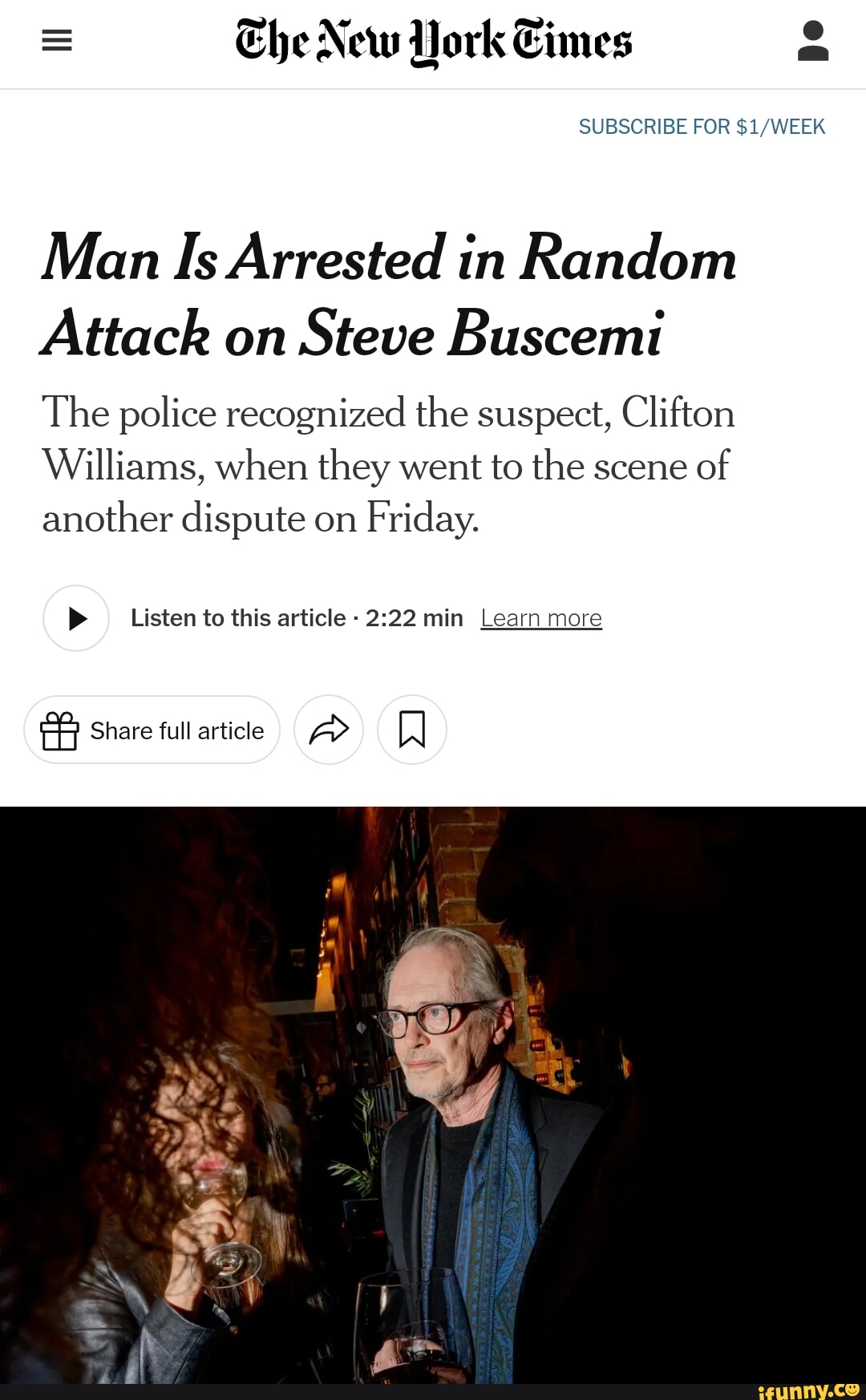Image resolution: width=866 pixels, height=1400 pixels.
Task: Follow the Learn more link
Action: [541, 618]
